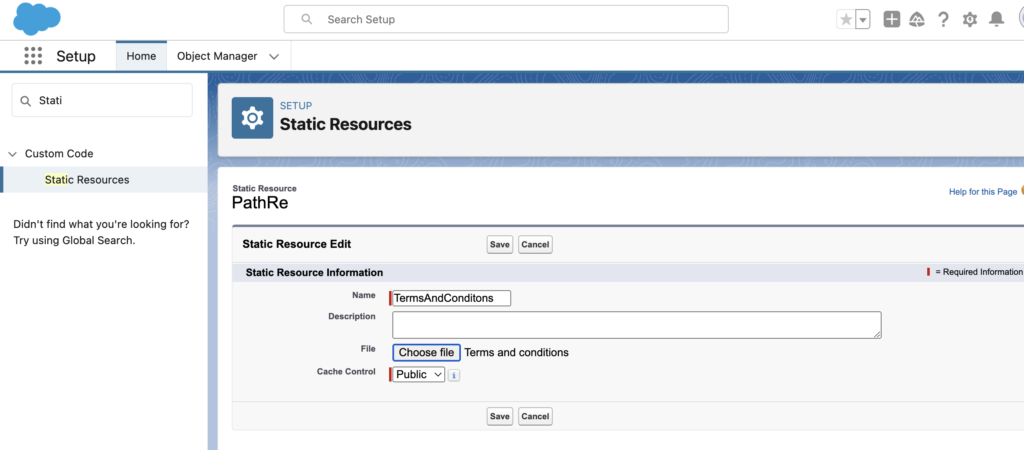The height and width of the screenshot is (450, 1024).
Task: View notifications bell
Action: [x=996, y=20]
